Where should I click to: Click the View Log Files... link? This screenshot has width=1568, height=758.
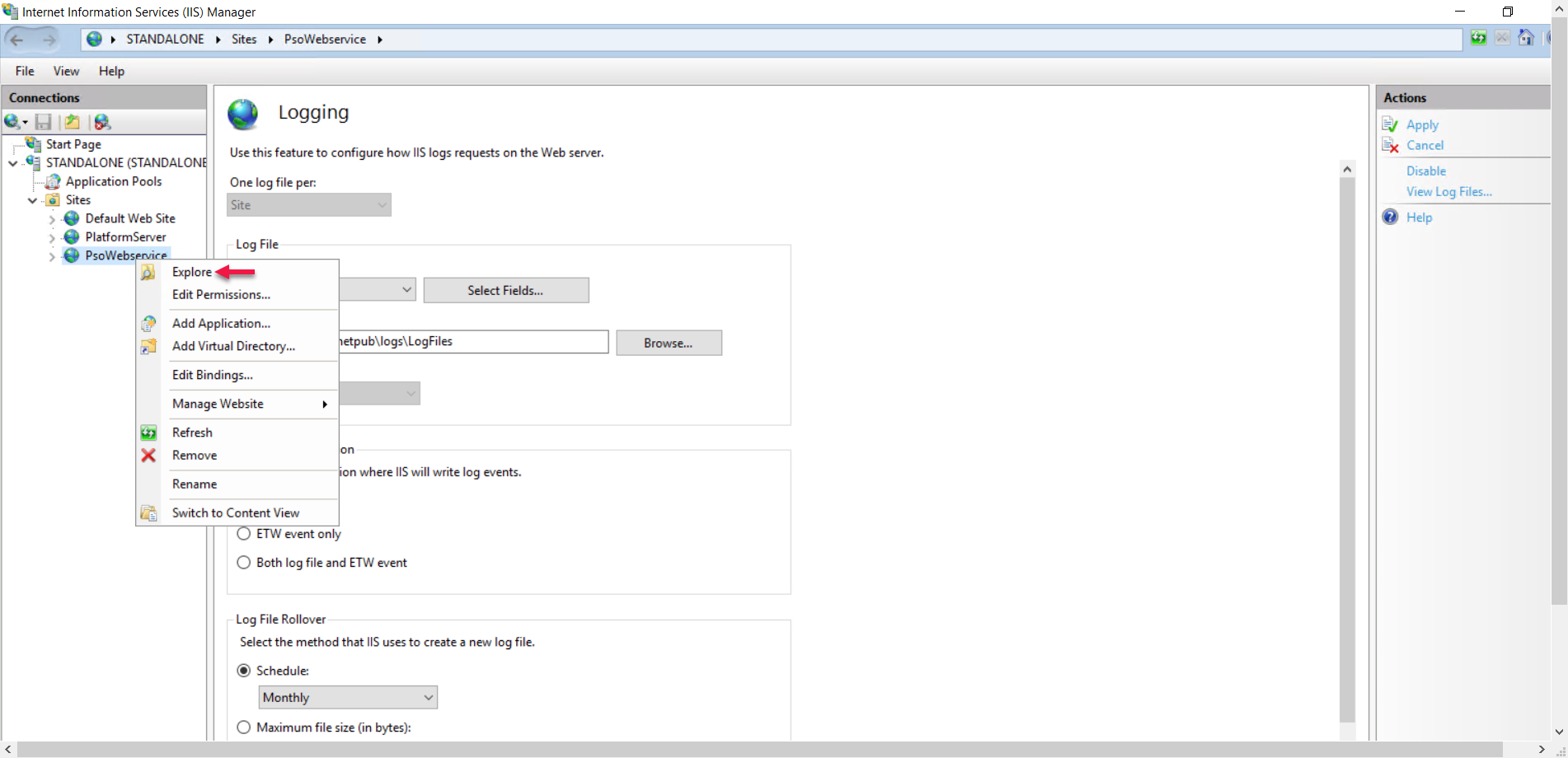1448,191
